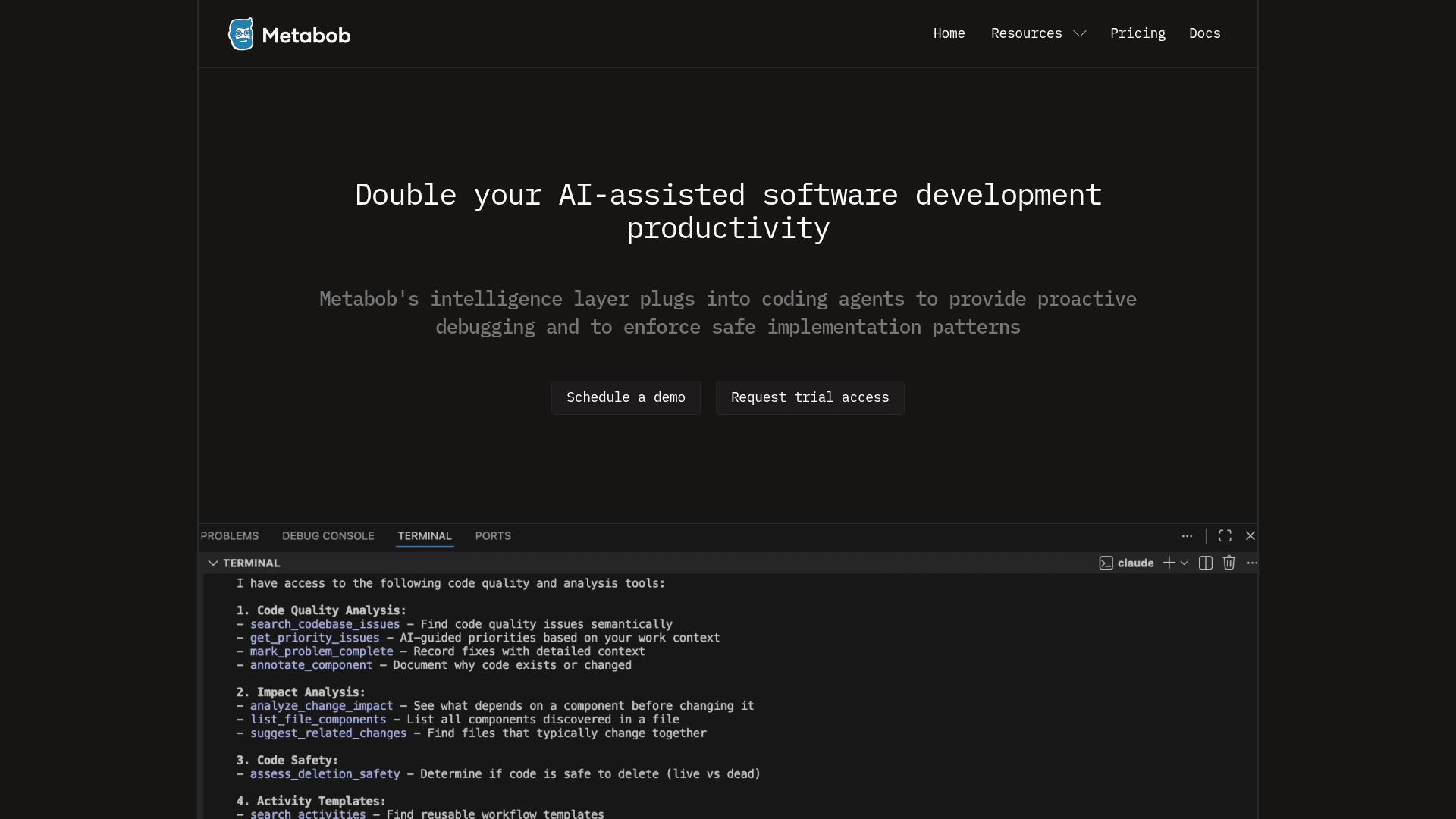The height and width of the screenshot is (819, 1456).
Task: Open panel views and more actions ellipsis
Action: tap(1187, 535)
